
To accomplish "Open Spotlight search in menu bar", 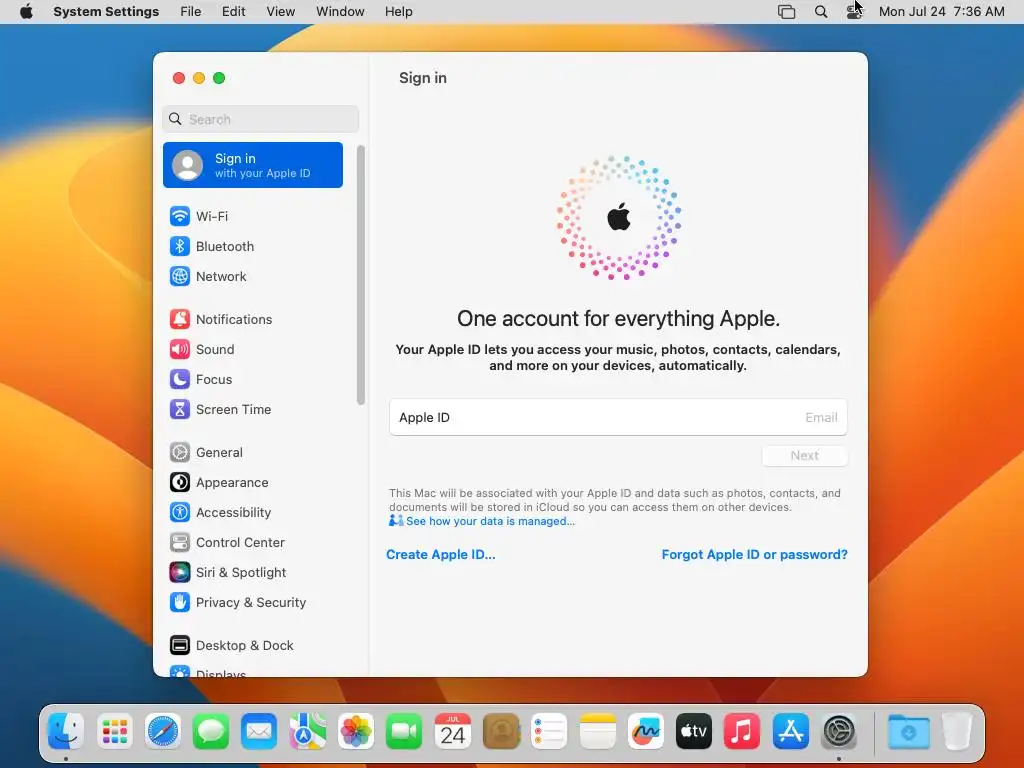I will click(x=821, y=12).
